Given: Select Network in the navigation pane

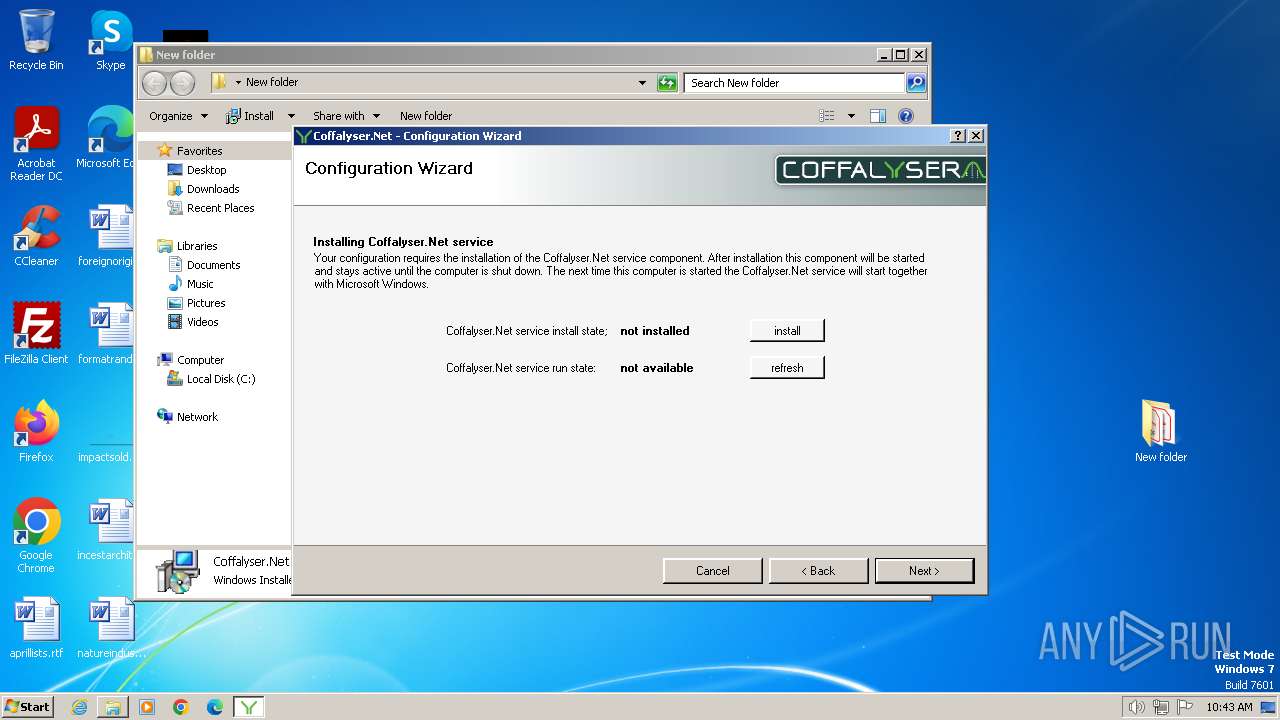Looking at the screenshot, I should coord(197,417).
